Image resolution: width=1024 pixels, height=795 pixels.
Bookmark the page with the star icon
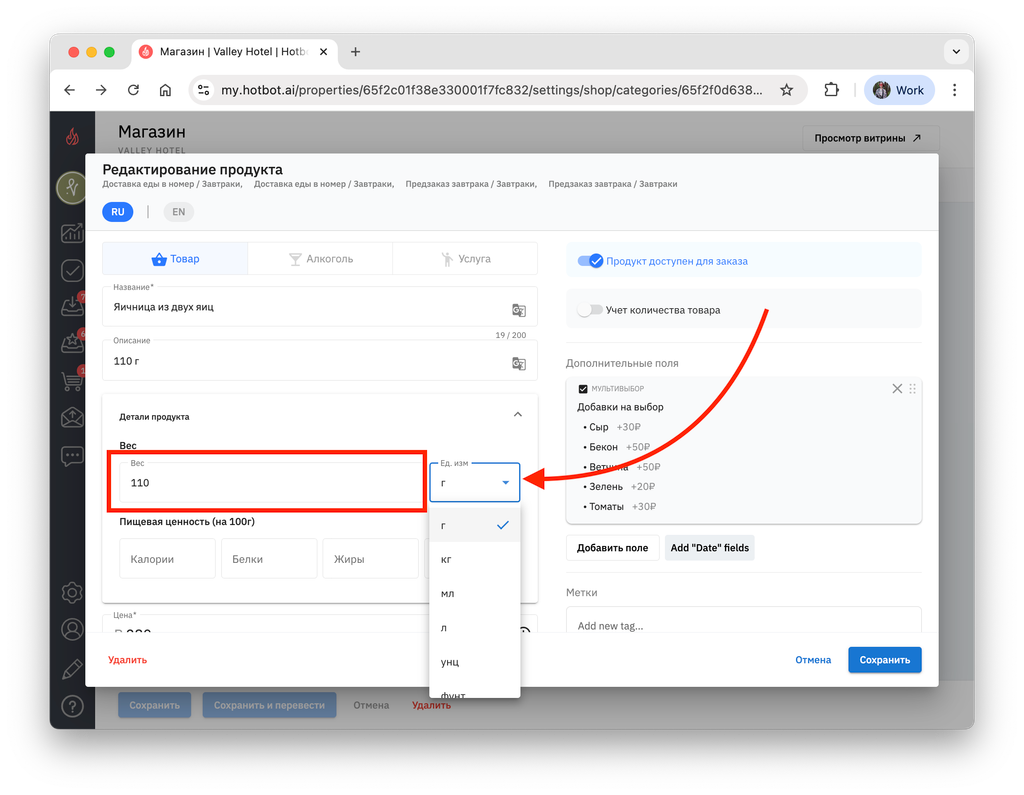pos(786,90)
